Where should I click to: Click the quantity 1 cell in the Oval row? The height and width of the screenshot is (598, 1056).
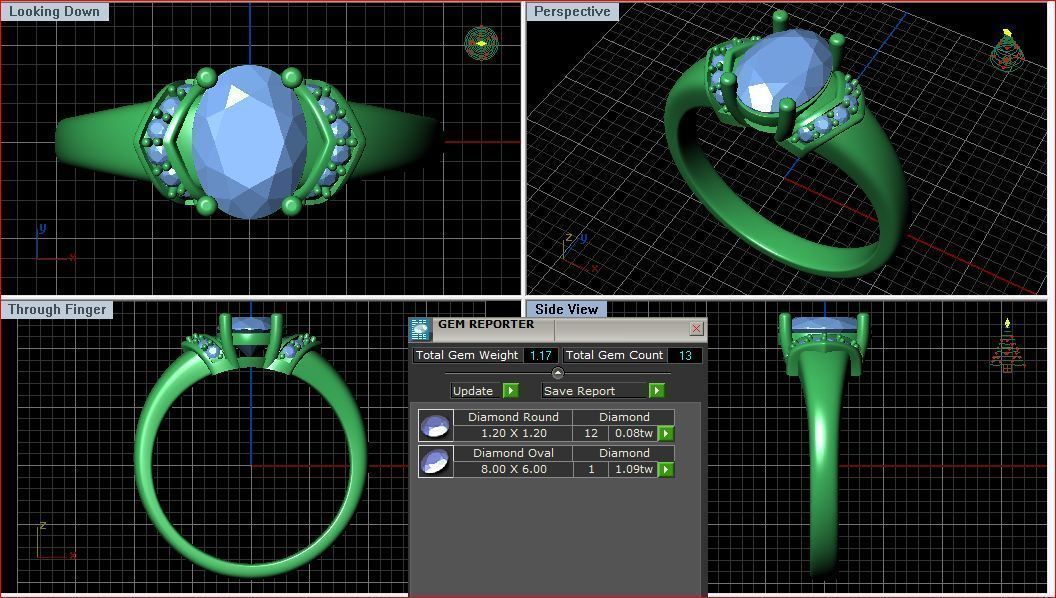[591, 469]
